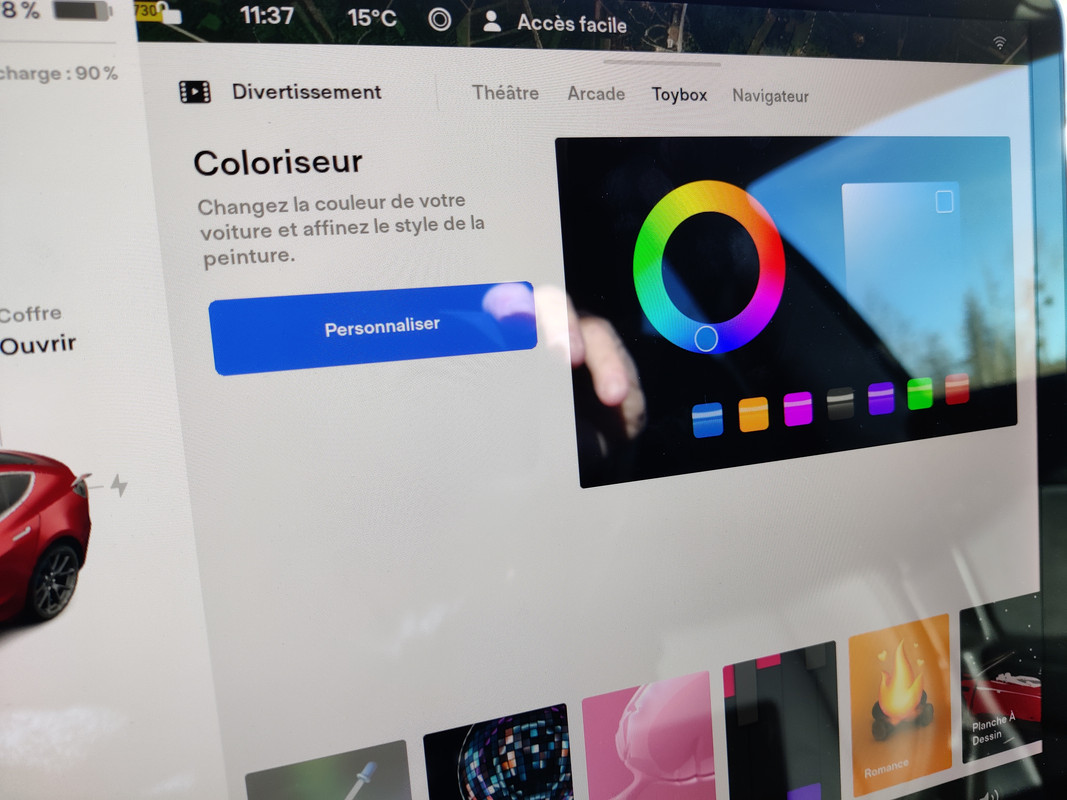
Task: Open the disco ball toy tile
Action: click(x=497, y=754)
